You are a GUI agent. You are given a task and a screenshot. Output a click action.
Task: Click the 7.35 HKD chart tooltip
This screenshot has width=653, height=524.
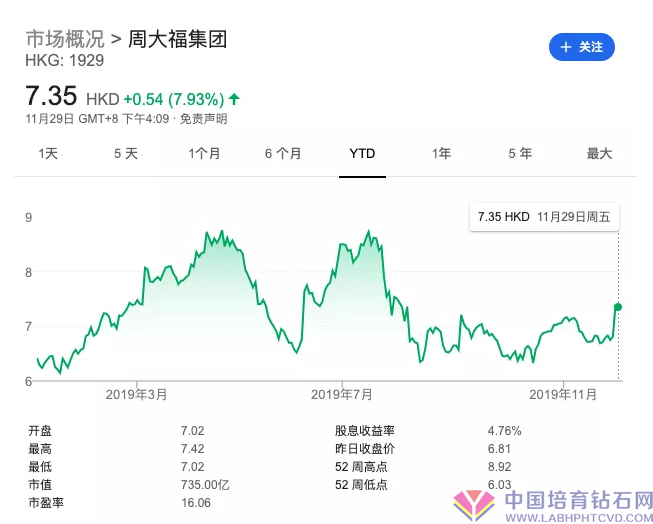click(544, 217)
